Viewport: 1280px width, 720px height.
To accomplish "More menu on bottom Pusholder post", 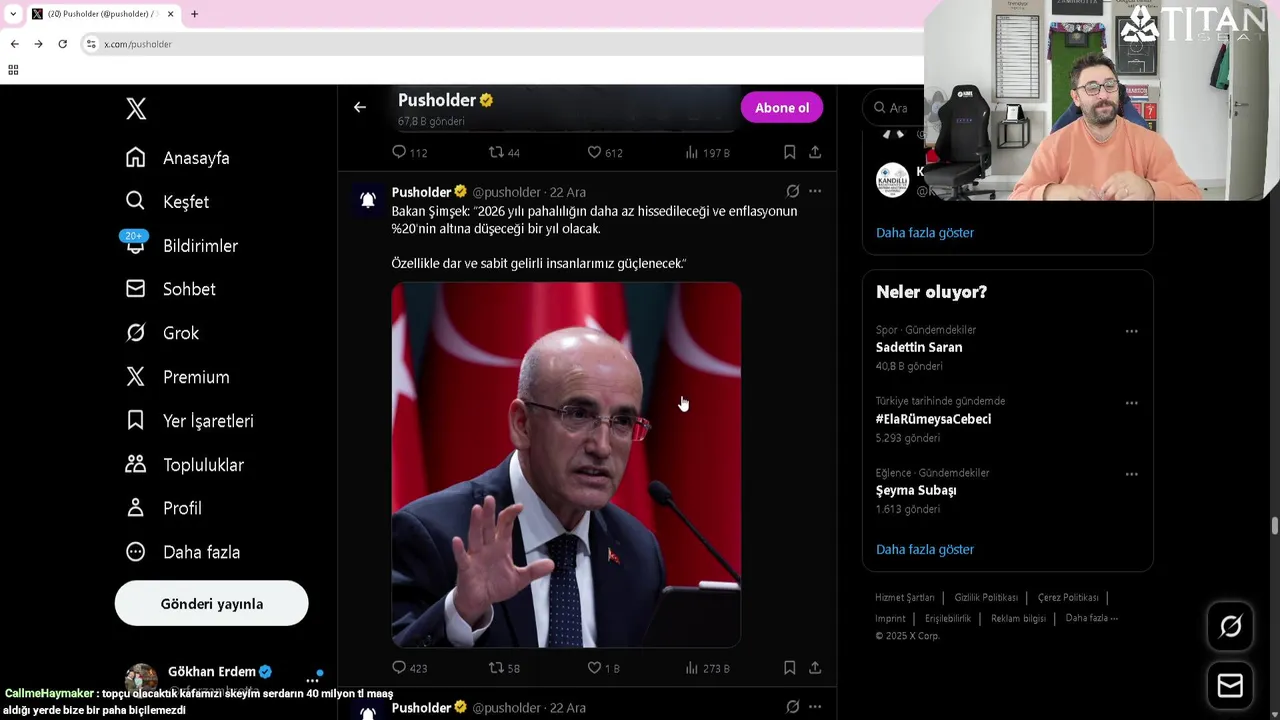I will (815, 707).
